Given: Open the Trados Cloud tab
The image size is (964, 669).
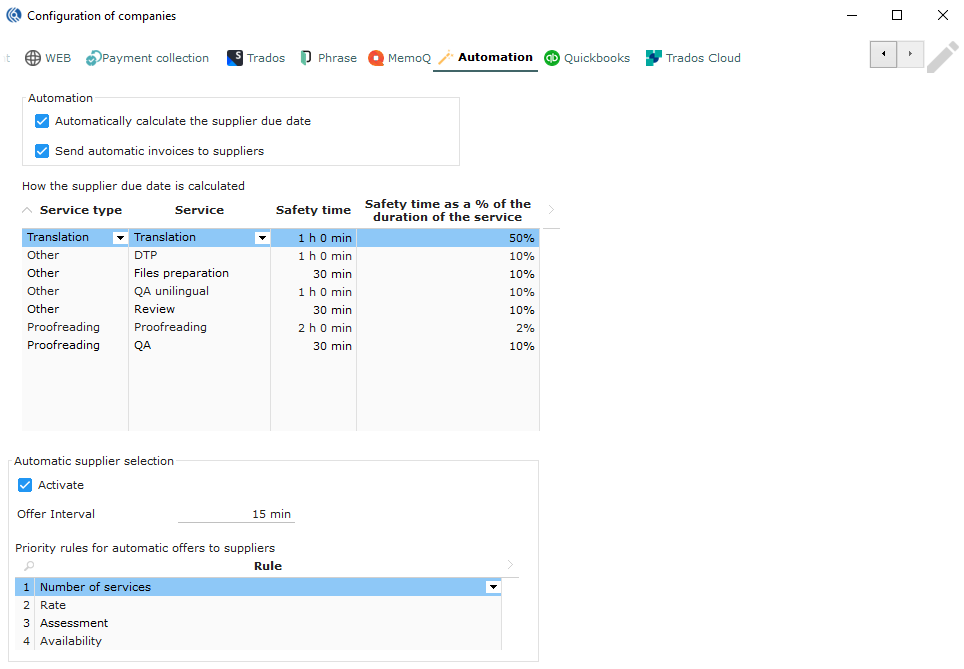Looking at the screenshot, I should (703, 58).
